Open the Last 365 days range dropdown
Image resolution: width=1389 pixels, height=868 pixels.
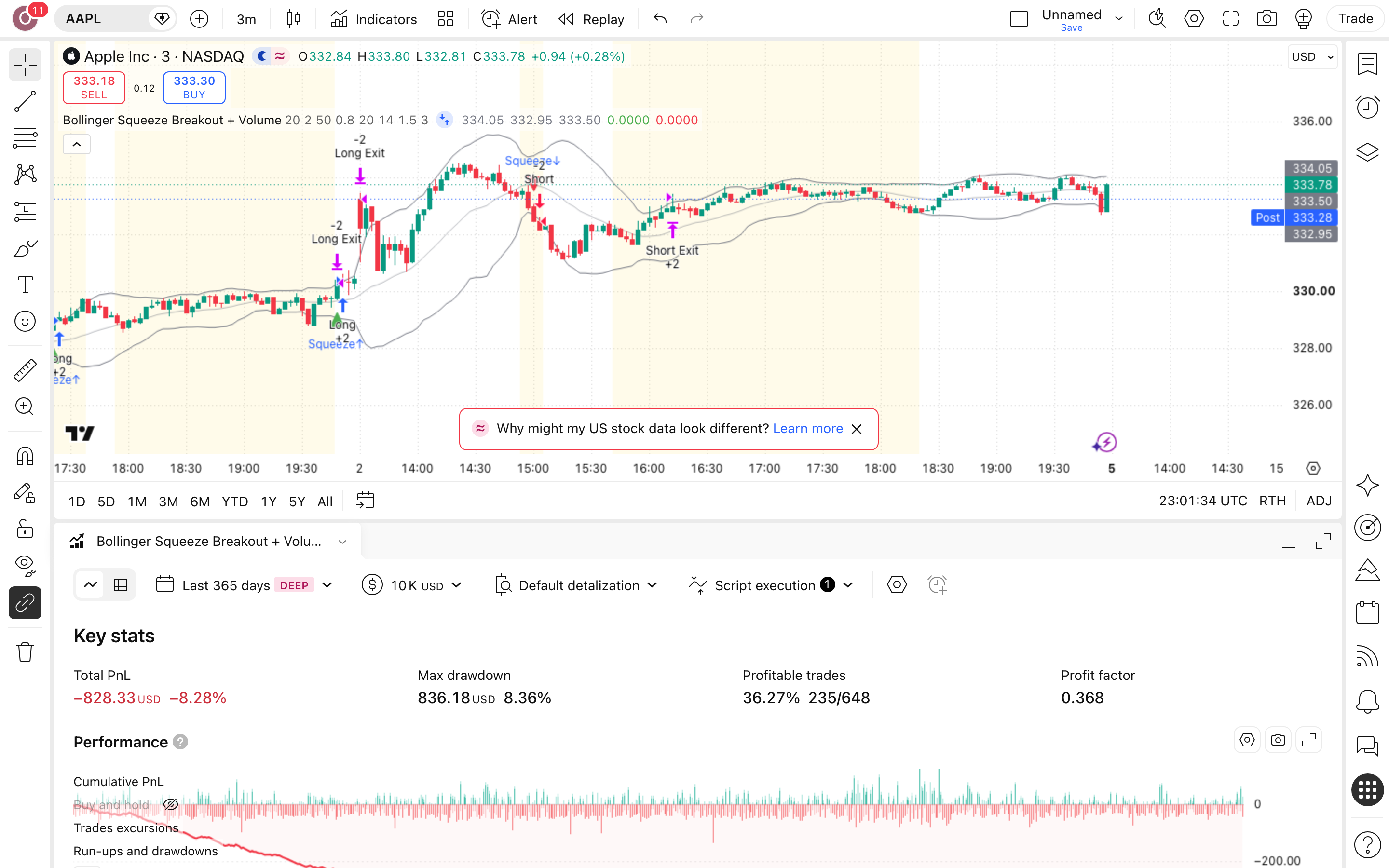245,585
